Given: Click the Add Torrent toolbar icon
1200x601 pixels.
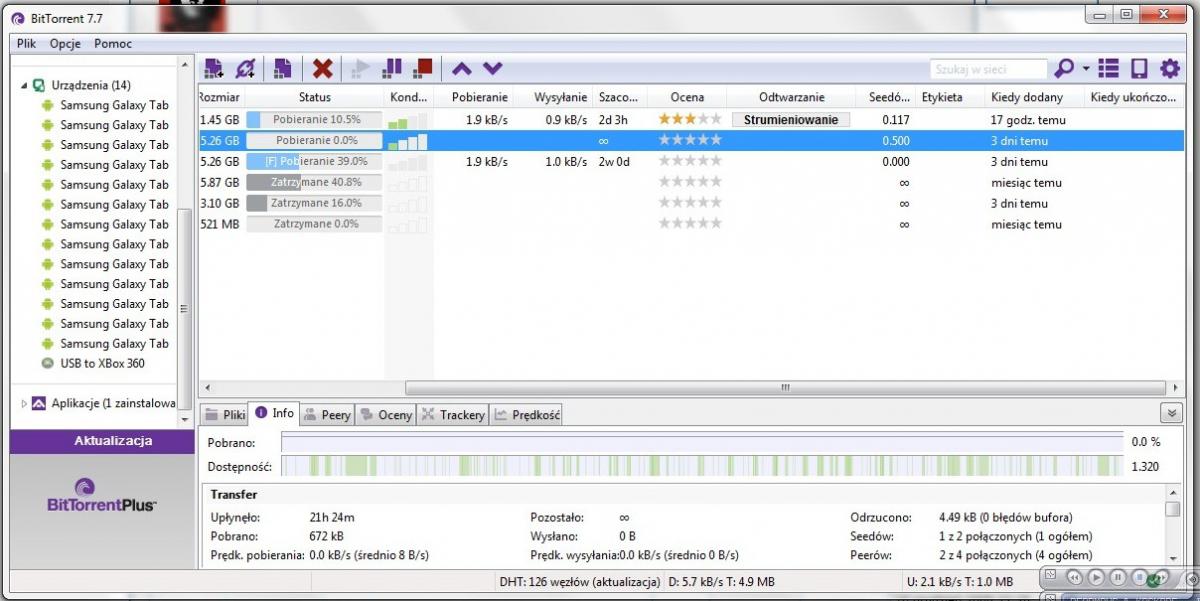Looking at the screenshot, I should (x=213, y=69).
